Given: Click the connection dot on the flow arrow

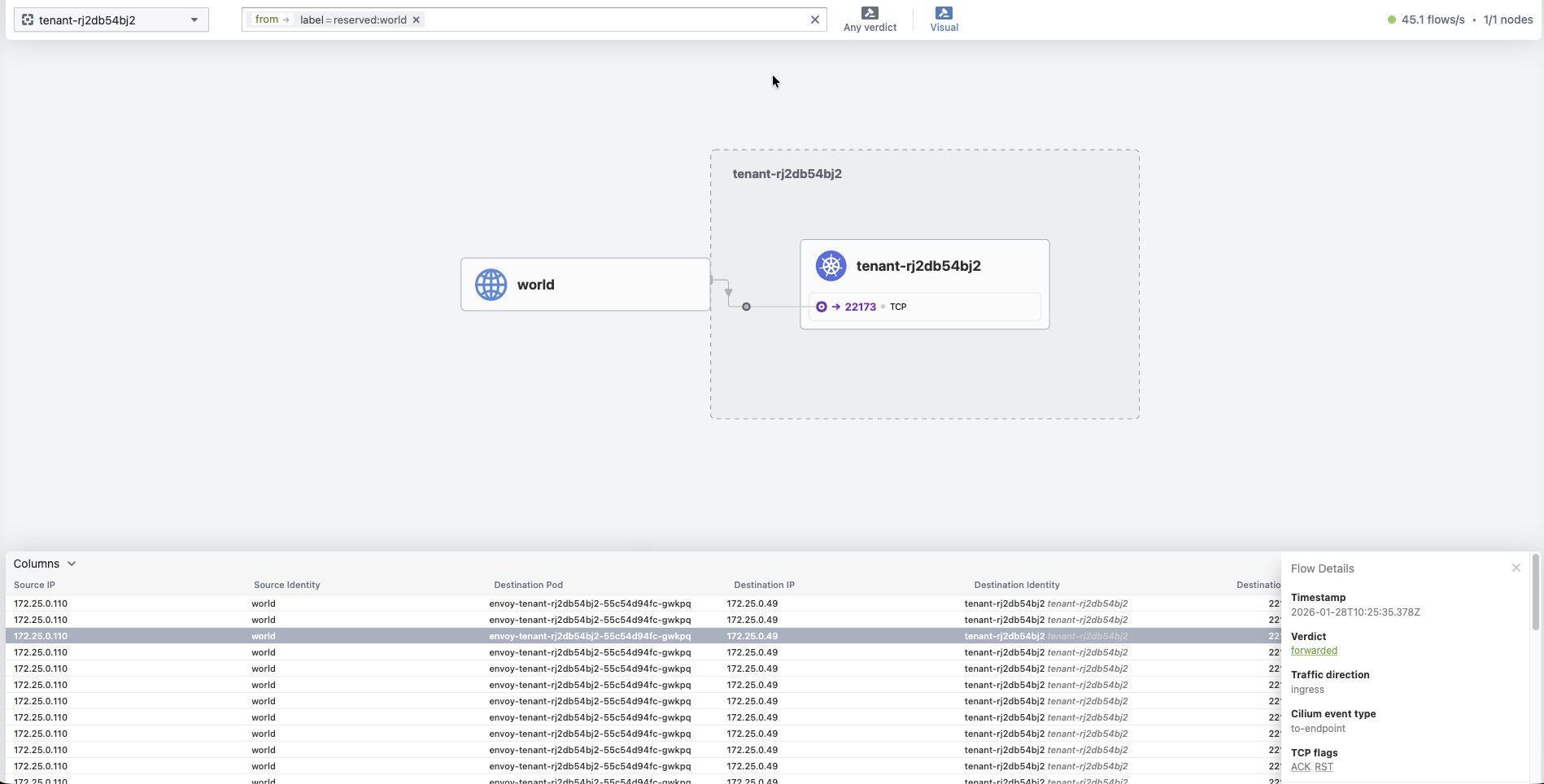Looking at the screenshot, I should coord(746,307).
